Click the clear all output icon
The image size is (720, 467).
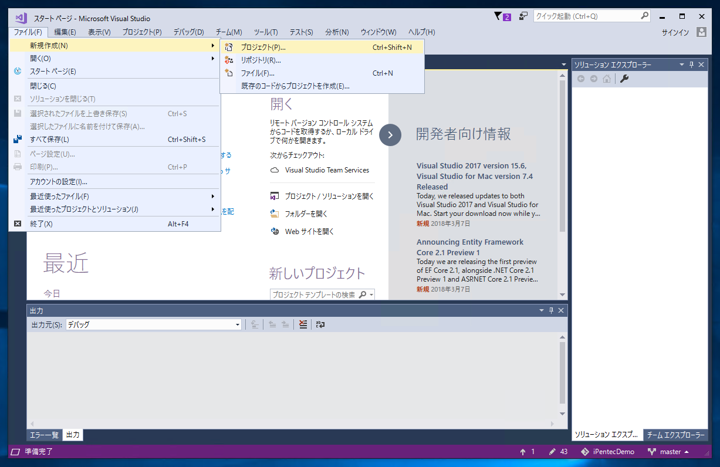coord(303,325)
